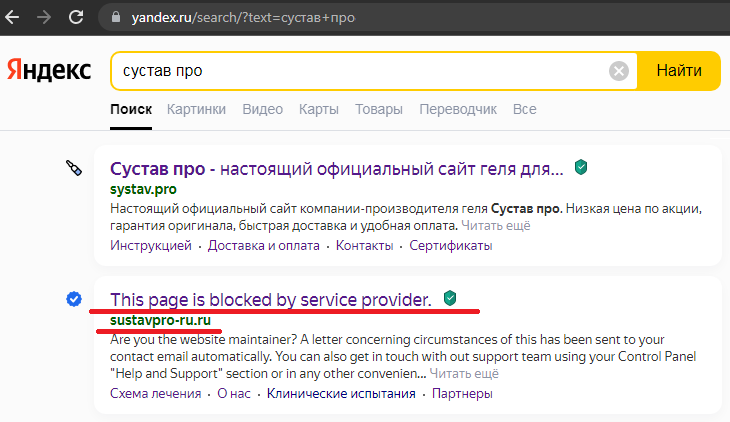This screenshot has height=422, width=730.
Task: Click the address bar URL text
Action: [243, 18]
